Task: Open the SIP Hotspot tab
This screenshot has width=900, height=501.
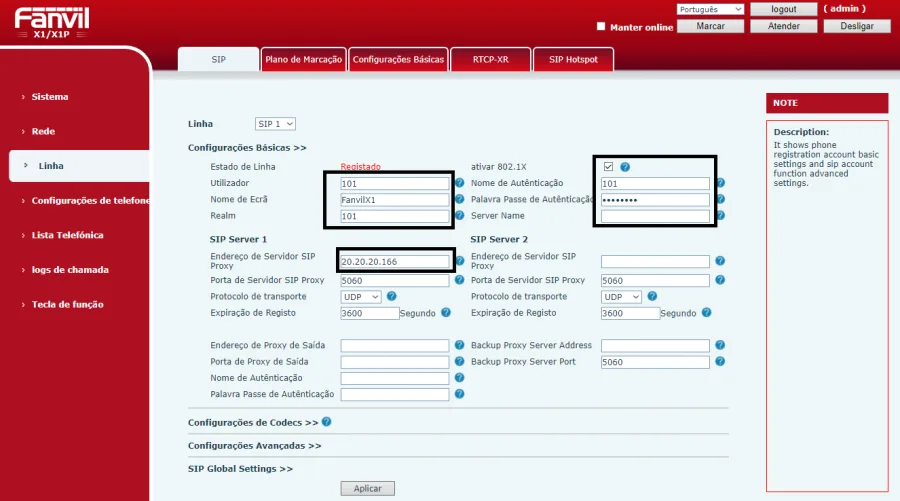Action: [573, 60]
